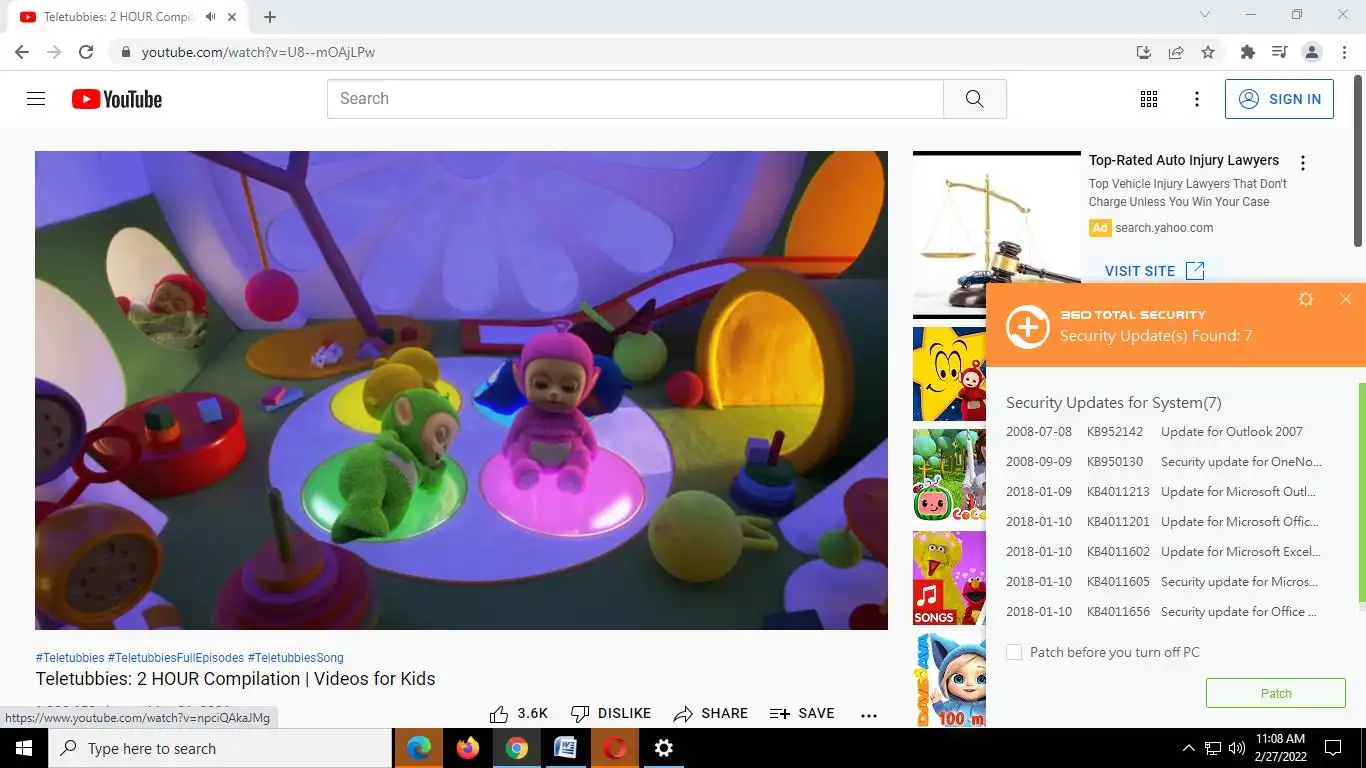Click the green Patch button
The height and width of the screenshot is (768, 1366).
tap(1275, 693)
